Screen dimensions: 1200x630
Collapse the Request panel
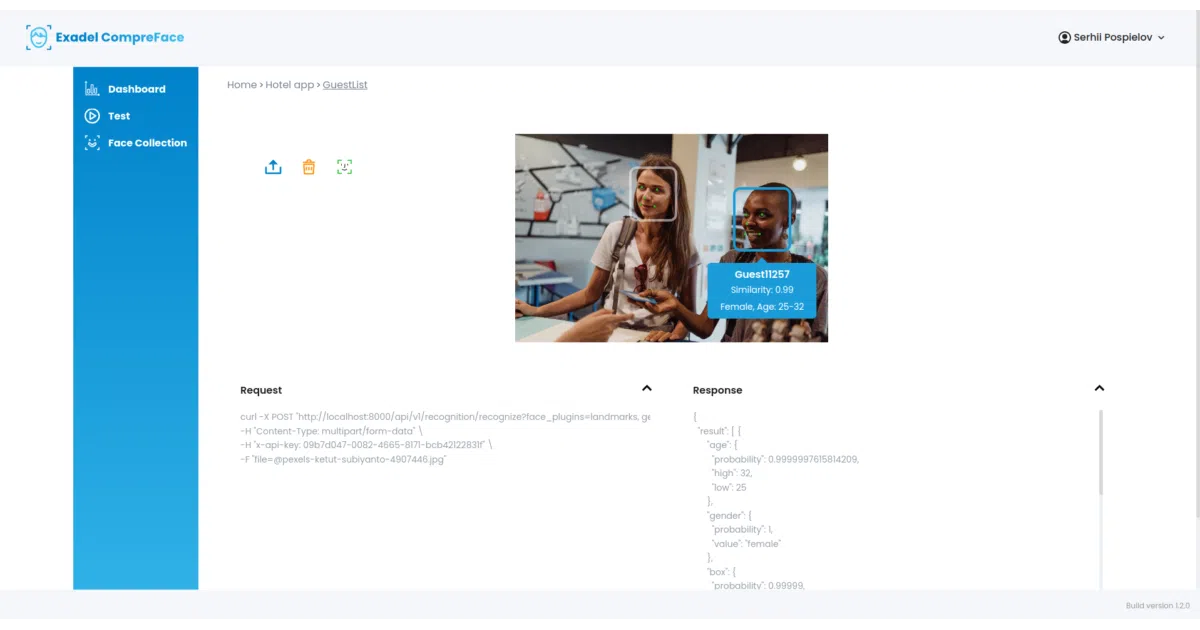[647, 388]
